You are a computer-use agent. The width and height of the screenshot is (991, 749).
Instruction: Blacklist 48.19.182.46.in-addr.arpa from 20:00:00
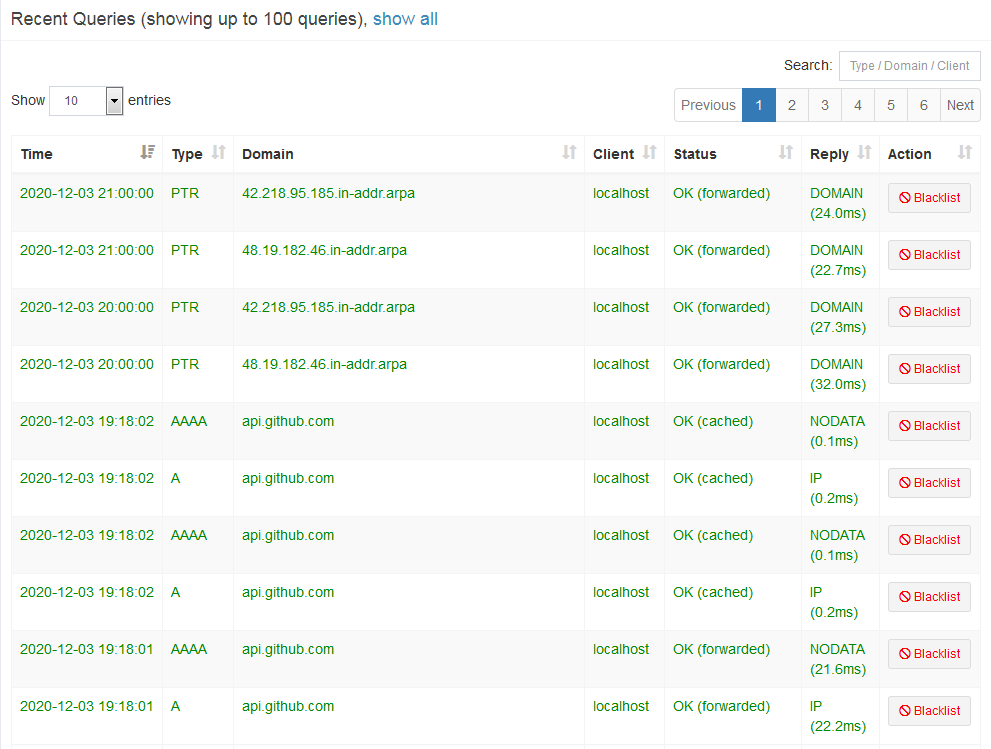[x=929, y=368]
